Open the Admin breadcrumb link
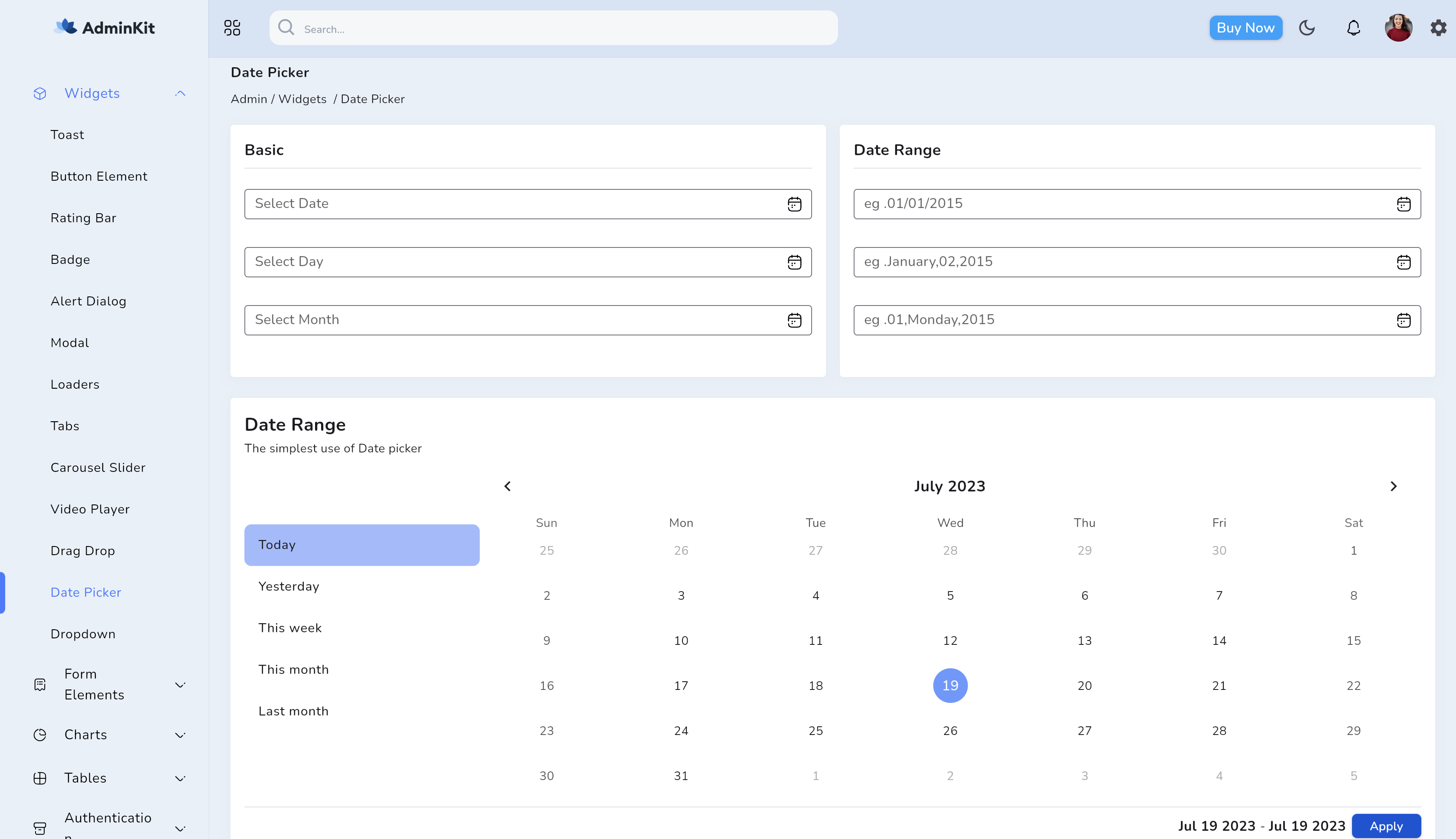The image size is (1456, 839). pos(248,98)
